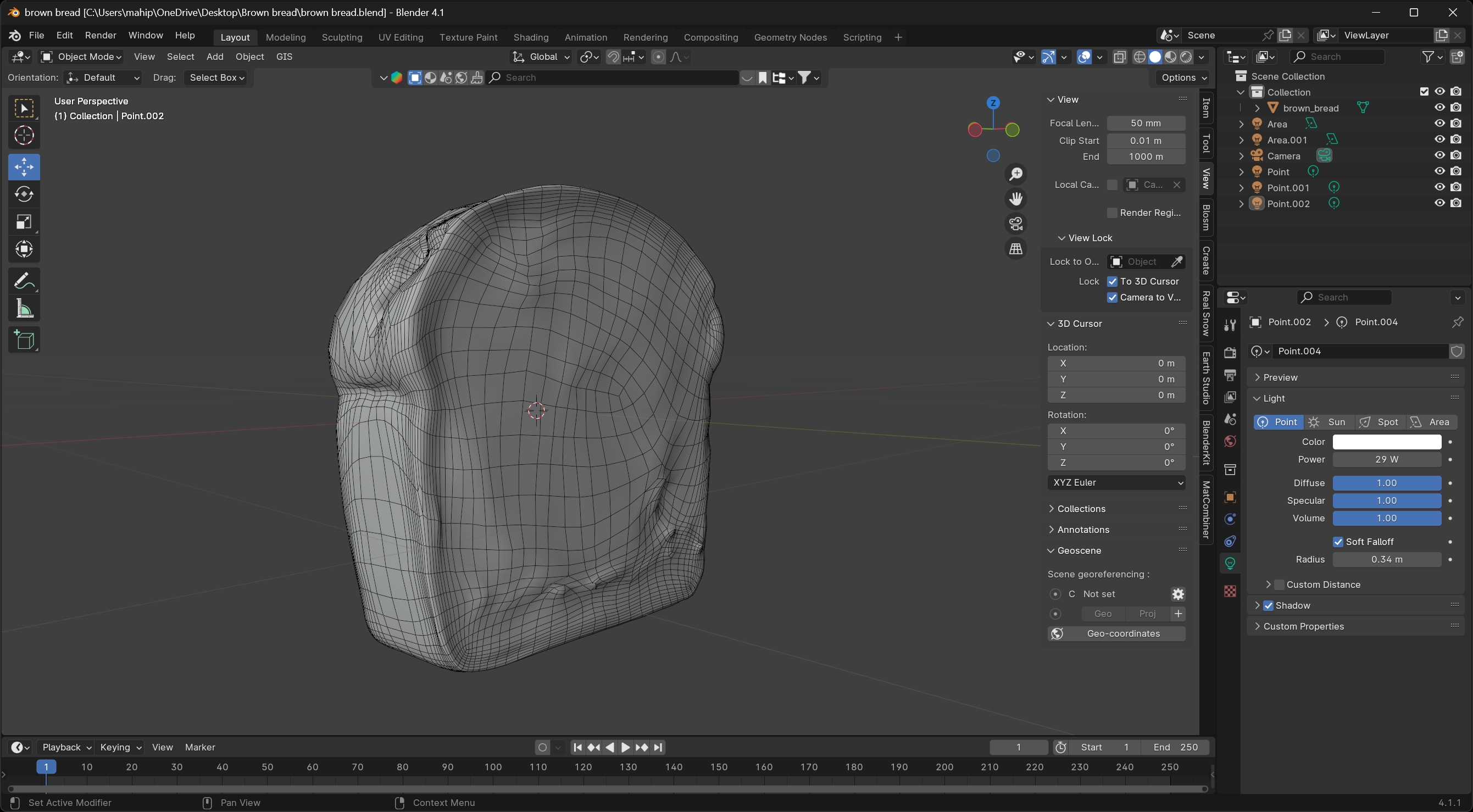Open the light Color swatch

coord(1386,442)
